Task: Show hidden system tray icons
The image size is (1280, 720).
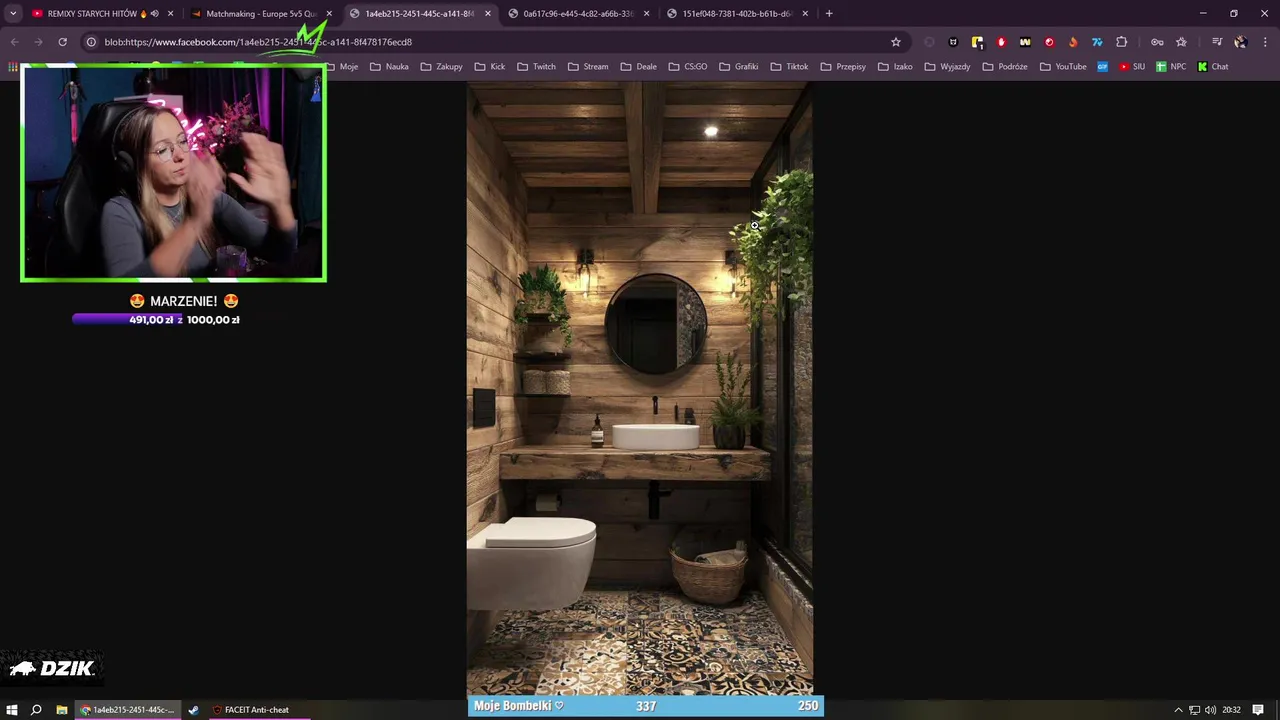Action: [1178, 710]
